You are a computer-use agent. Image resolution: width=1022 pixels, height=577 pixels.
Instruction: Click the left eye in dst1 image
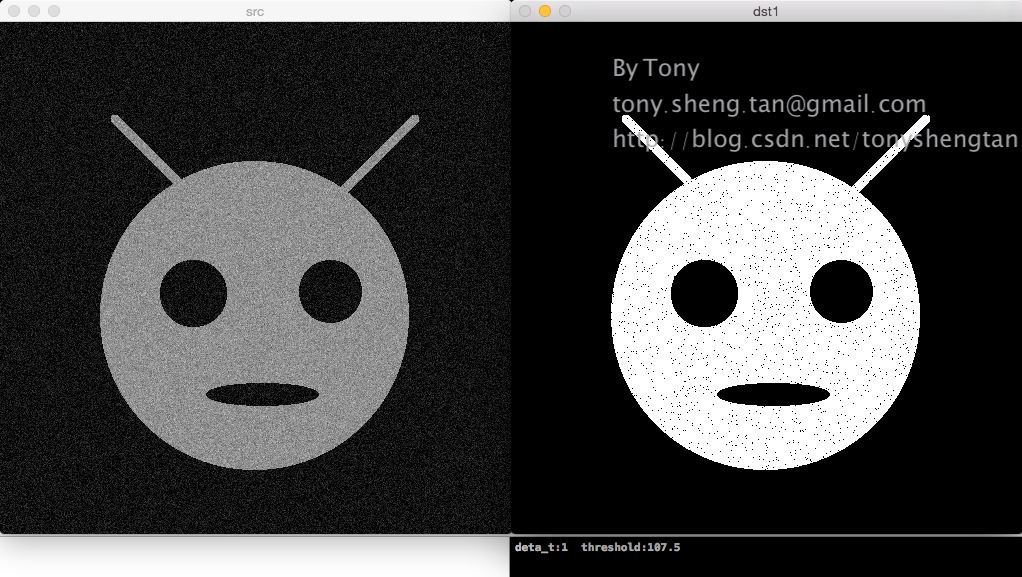tap(704, 293)
